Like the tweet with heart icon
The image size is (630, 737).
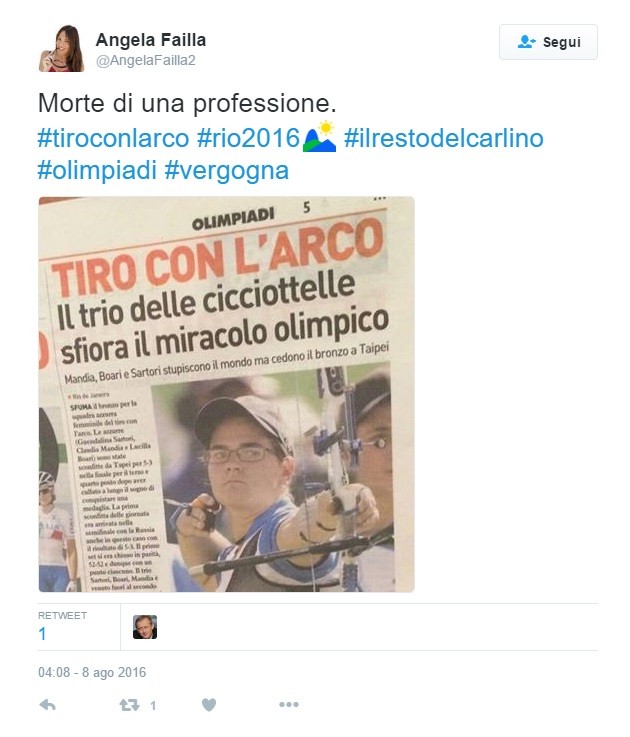(x=209, y=705)
